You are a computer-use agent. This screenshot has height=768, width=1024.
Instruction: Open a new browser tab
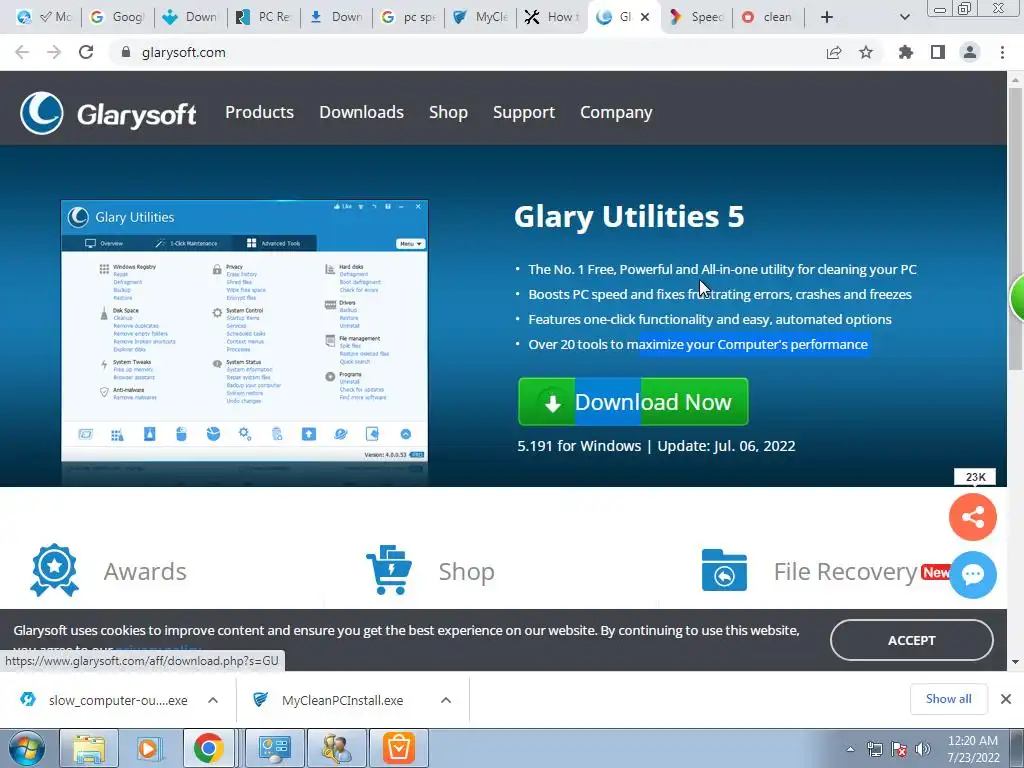click(827, 17)
